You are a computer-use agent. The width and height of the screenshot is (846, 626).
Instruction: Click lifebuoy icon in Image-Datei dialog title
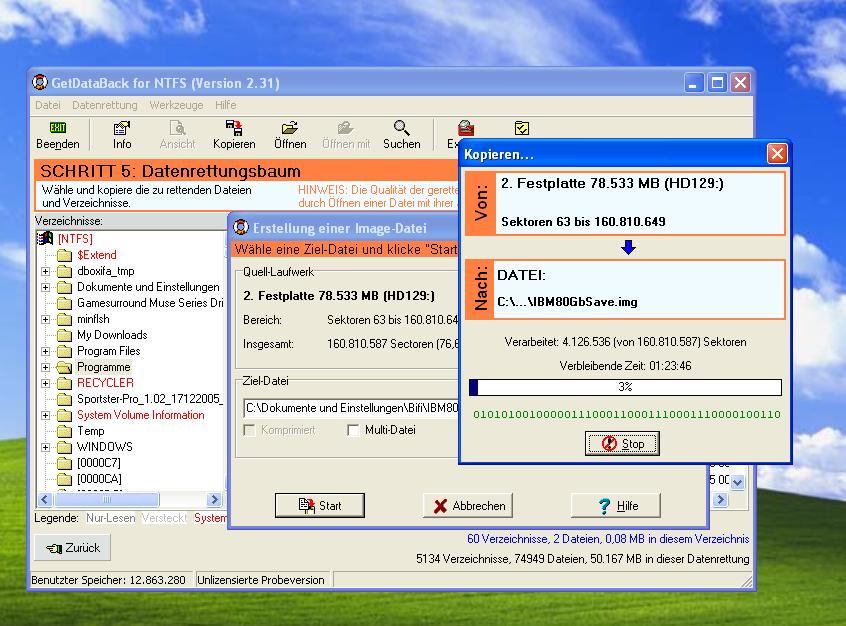click(x=241, y=227)
